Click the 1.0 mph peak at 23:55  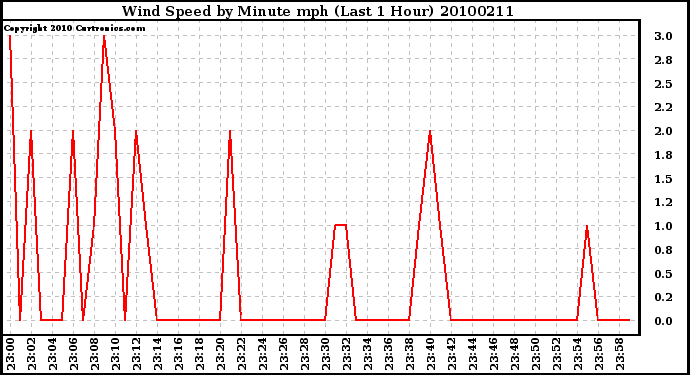pyautogui.click(x=587, y=227)
